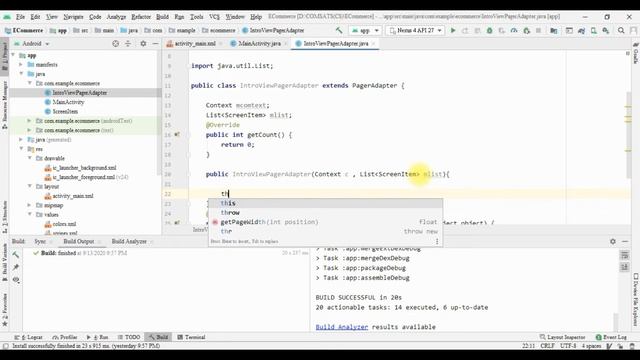Open the Favorites side tool tab

[4, 309]
